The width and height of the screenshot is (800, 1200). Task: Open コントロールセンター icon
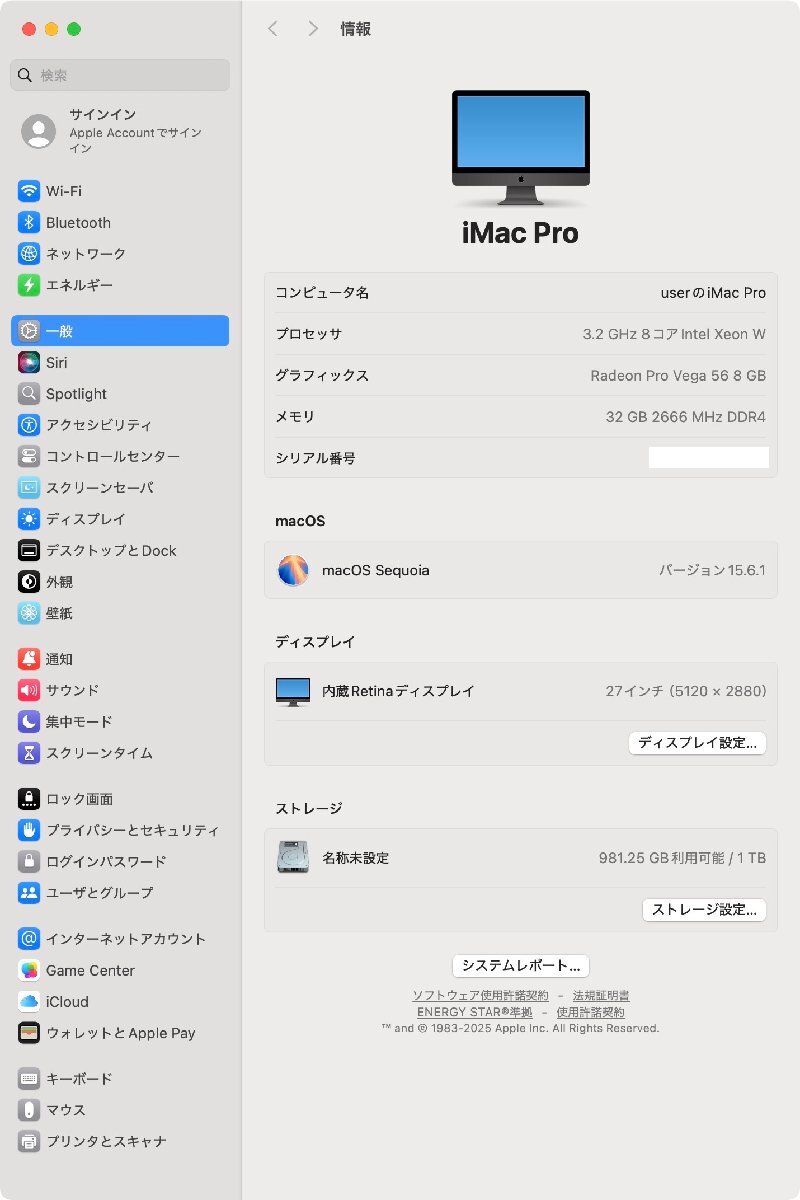point(29,456)
